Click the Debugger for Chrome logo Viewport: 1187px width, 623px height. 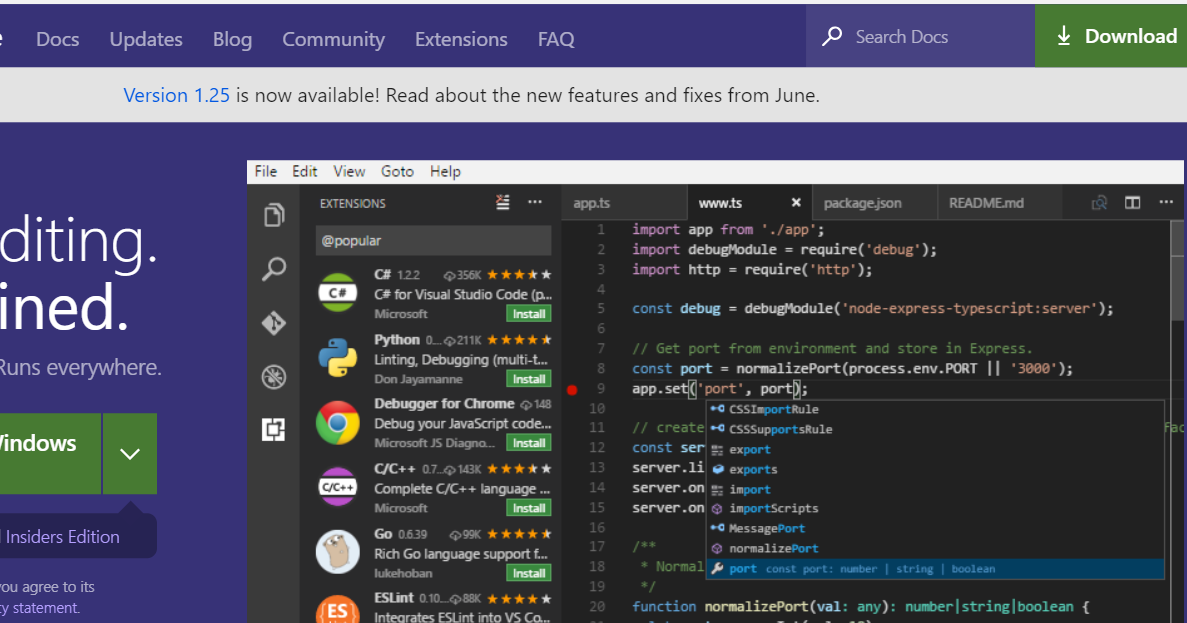point(338,422)
